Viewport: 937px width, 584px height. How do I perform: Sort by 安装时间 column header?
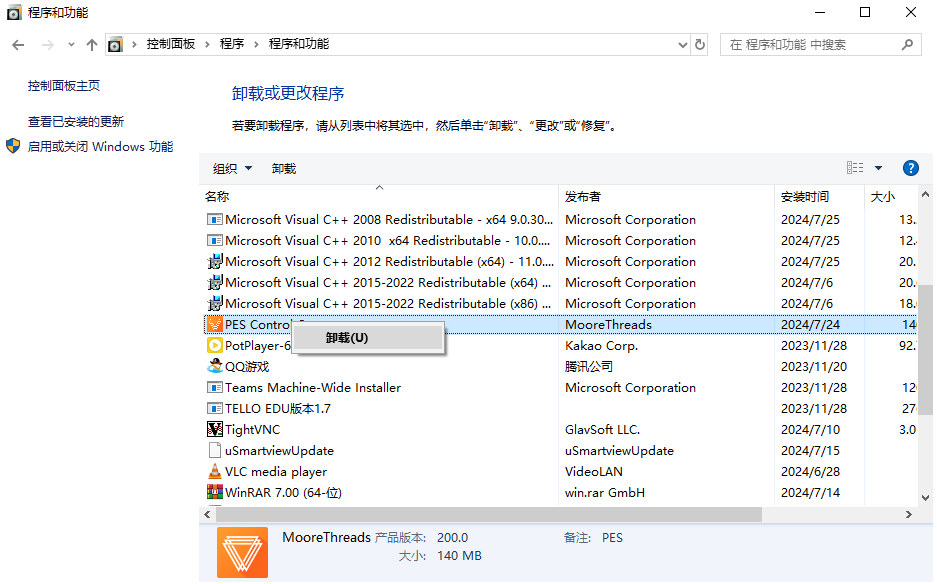coord(819,196)
